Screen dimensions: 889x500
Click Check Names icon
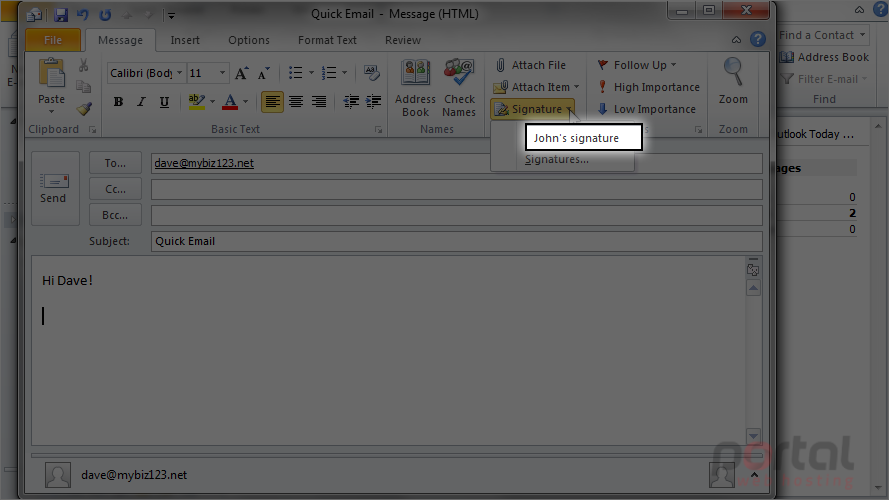(459, 88)
